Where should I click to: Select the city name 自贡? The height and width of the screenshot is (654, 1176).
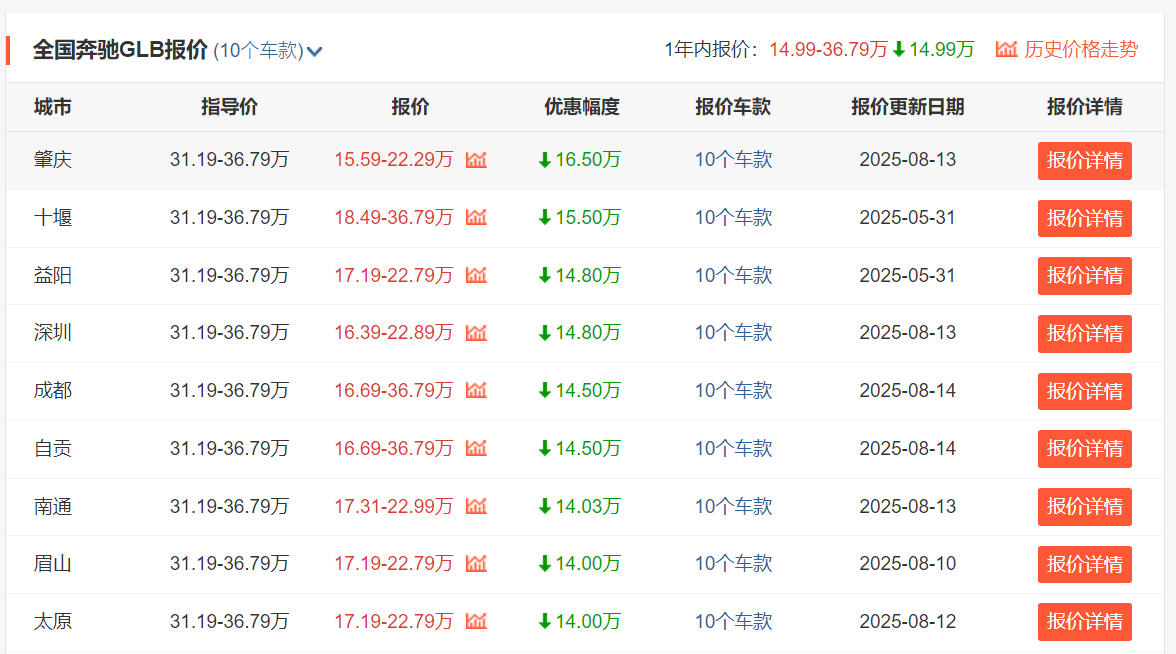[x=52, y=448]
